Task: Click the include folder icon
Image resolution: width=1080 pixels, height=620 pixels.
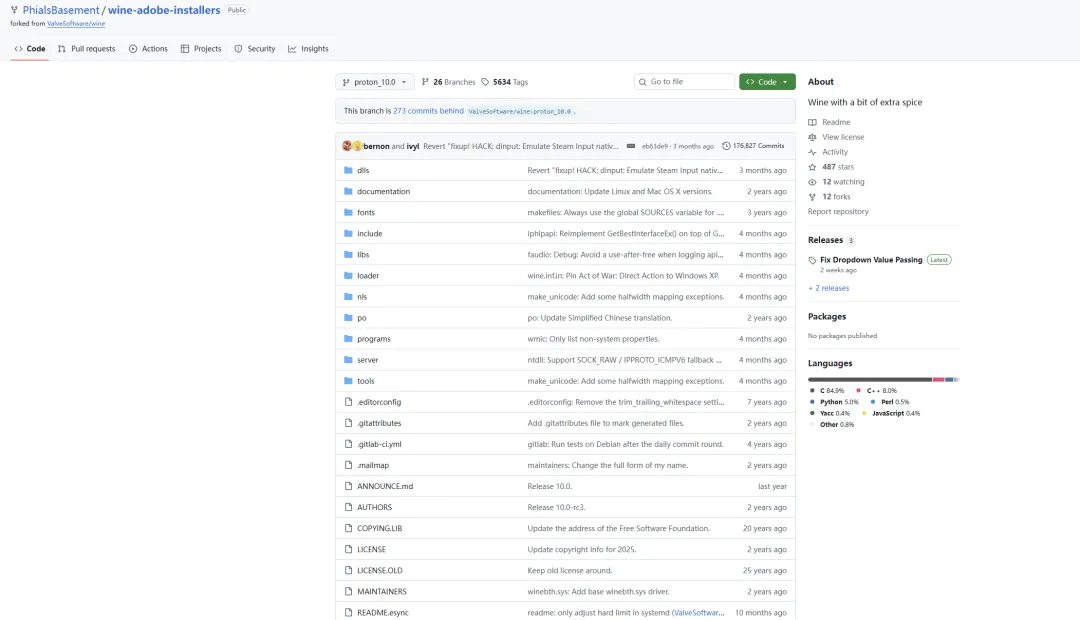Action: pyautogui.click(x=348, y=234)
